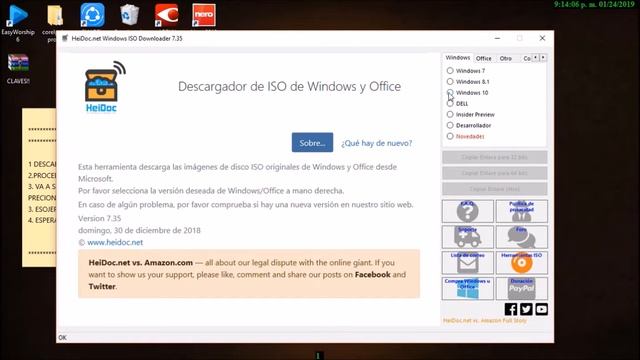Click Copiar Enlace para 64 bits button
The height and width of the screenshot is (360, 640).
point(494,173)
